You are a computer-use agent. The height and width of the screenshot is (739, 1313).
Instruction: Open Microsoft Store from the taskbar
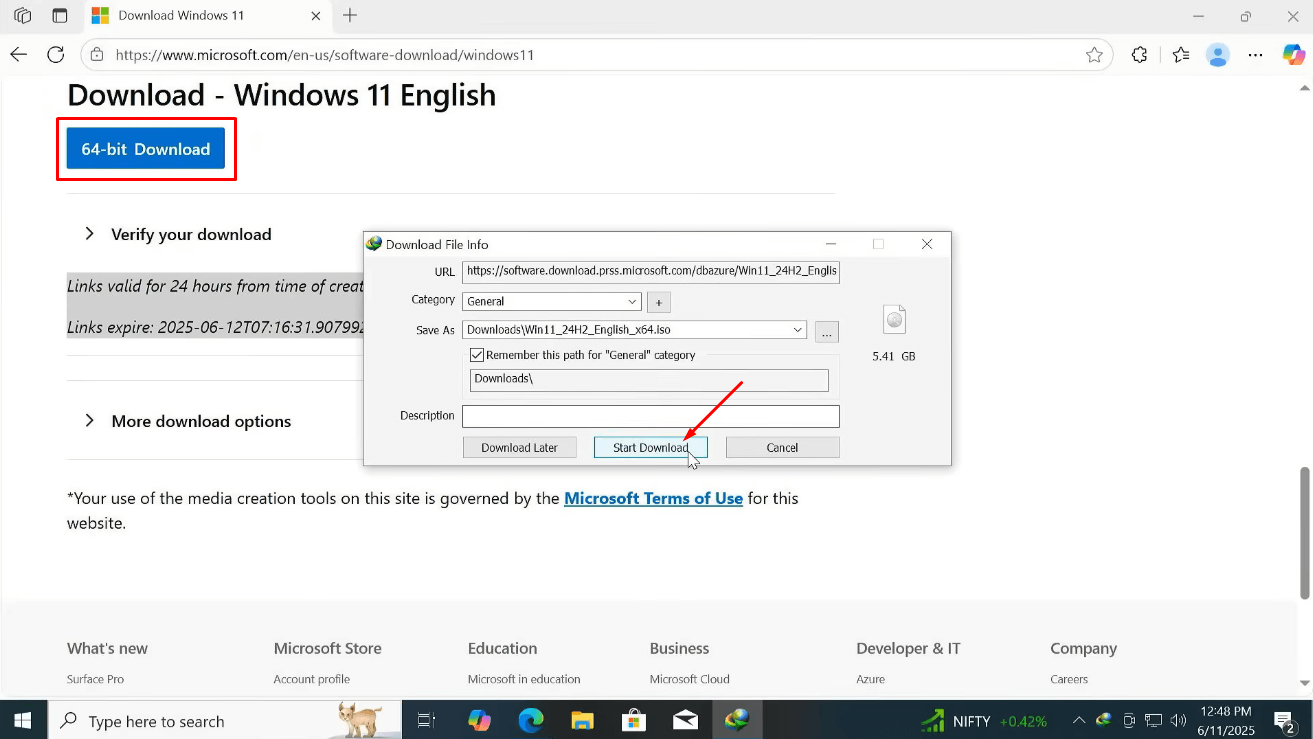pos(633,720)
